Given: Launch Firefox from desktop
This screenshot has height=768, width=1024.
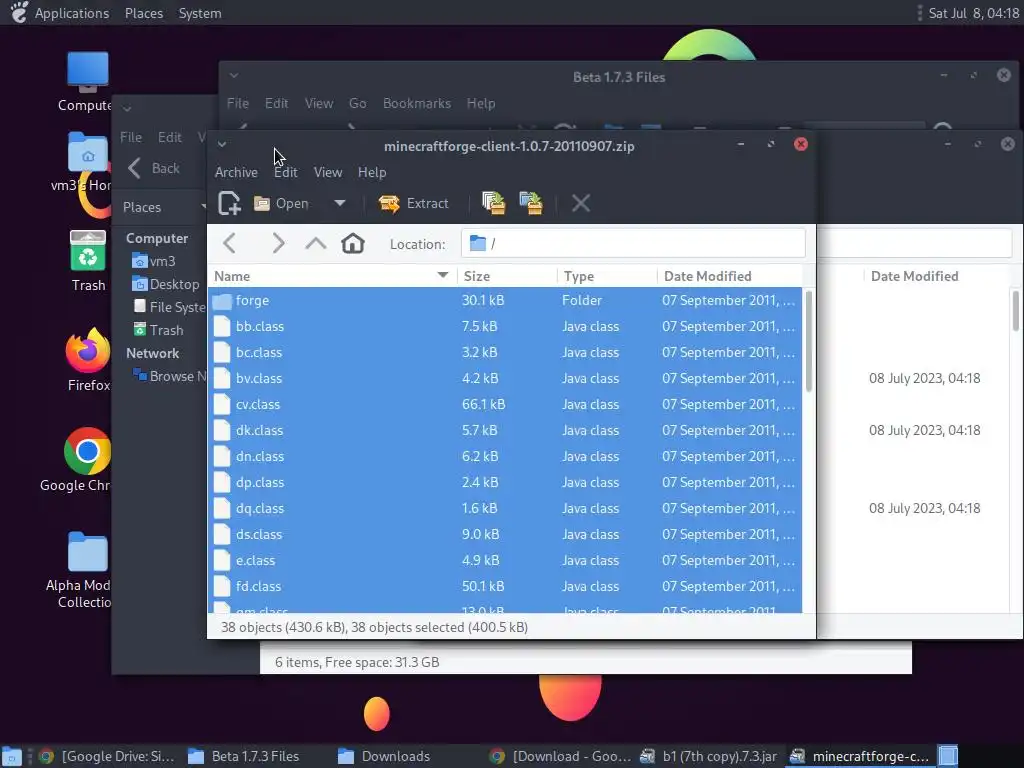Looking at the screenshot, I should coord(88,360).
